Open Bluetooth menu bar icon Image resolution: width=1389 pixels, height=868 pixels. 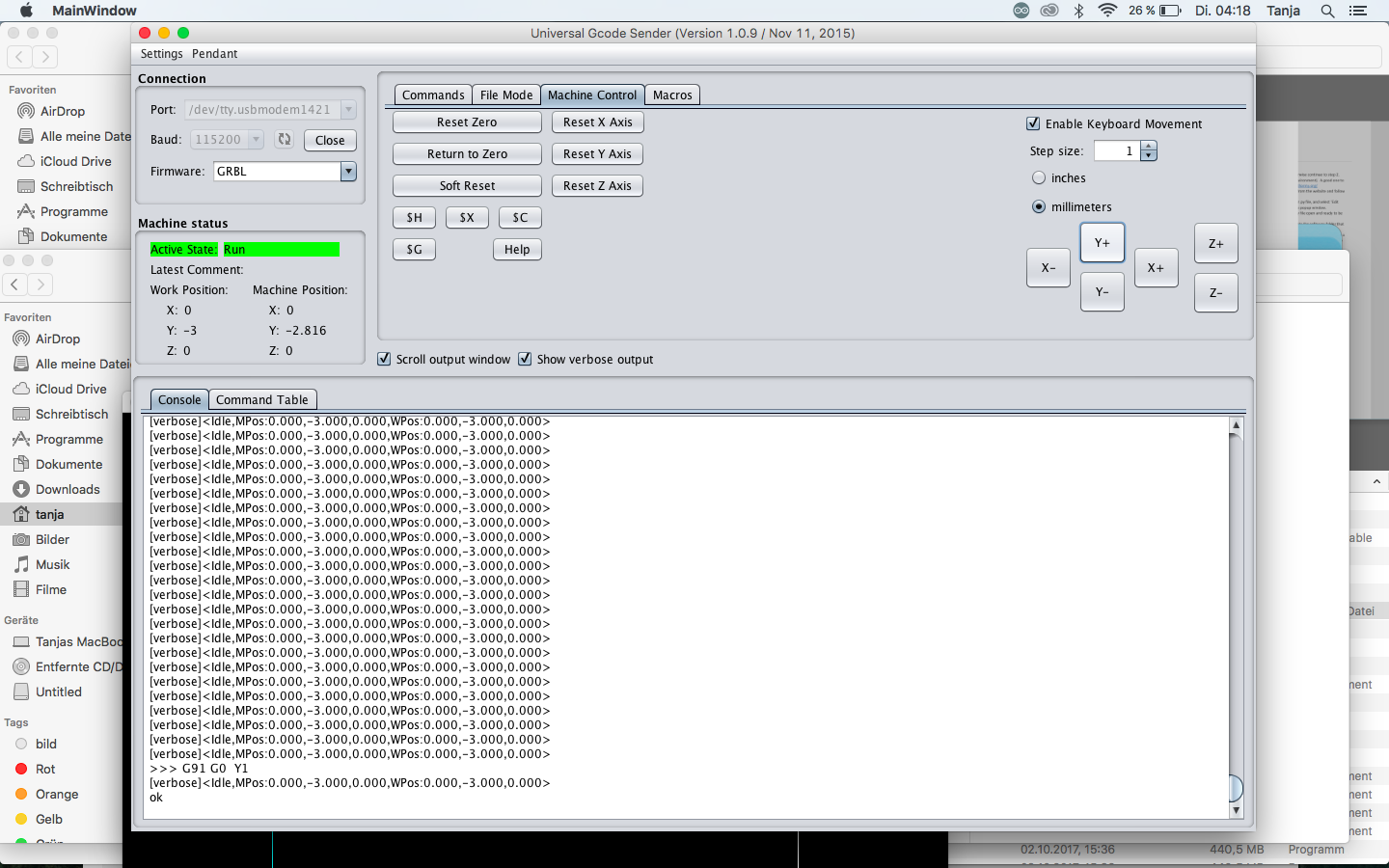[1079, 11]
